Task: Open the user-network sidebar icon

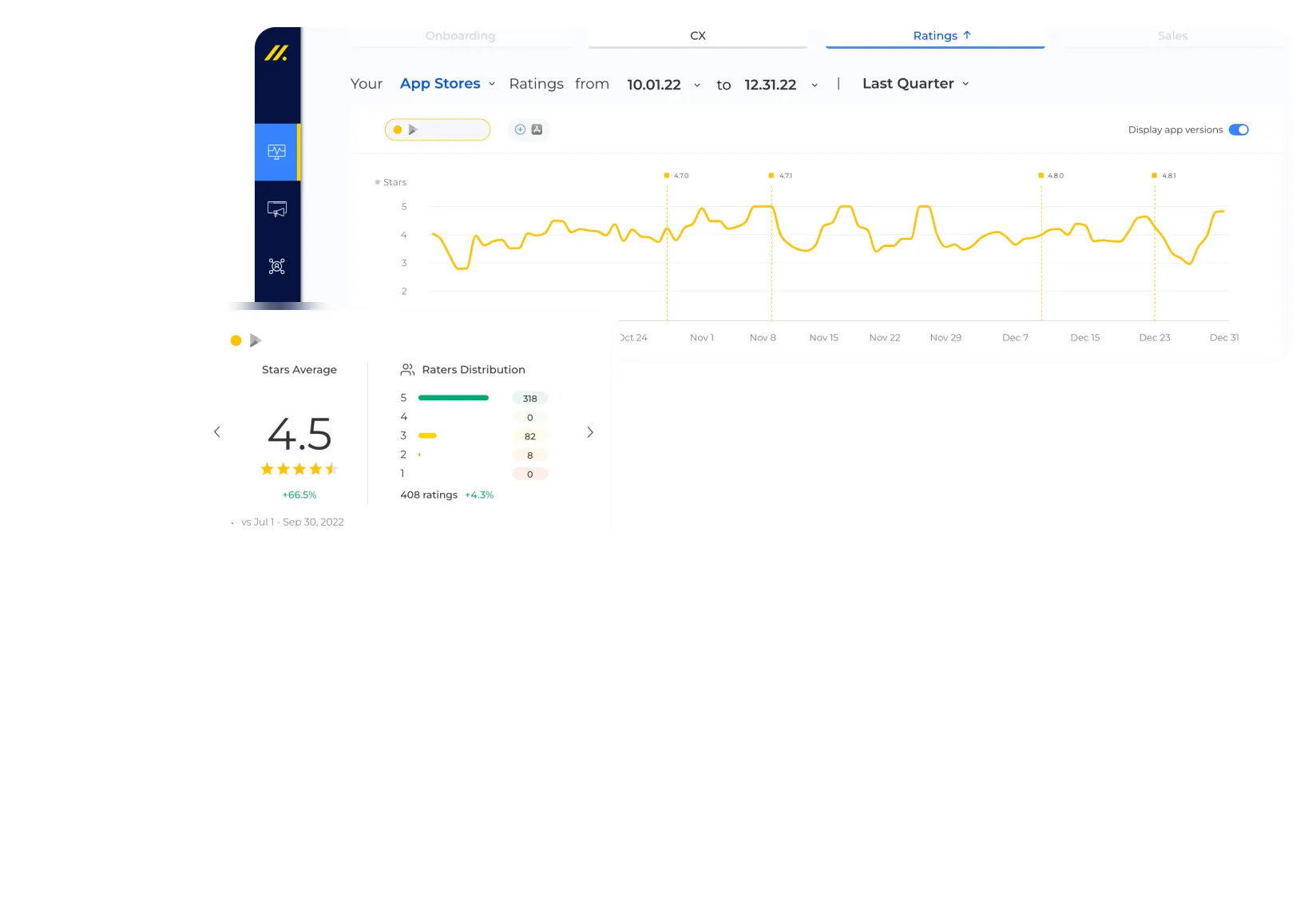Action: [x=276, y=266]
